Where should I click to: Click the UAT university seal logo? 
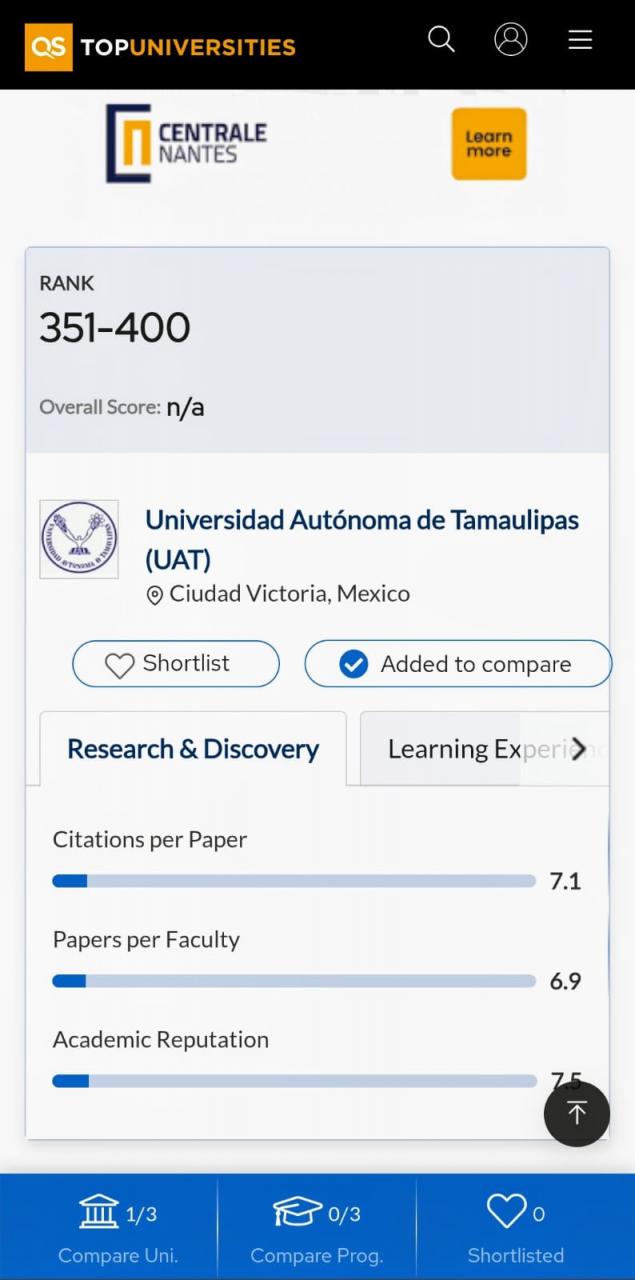79,539
